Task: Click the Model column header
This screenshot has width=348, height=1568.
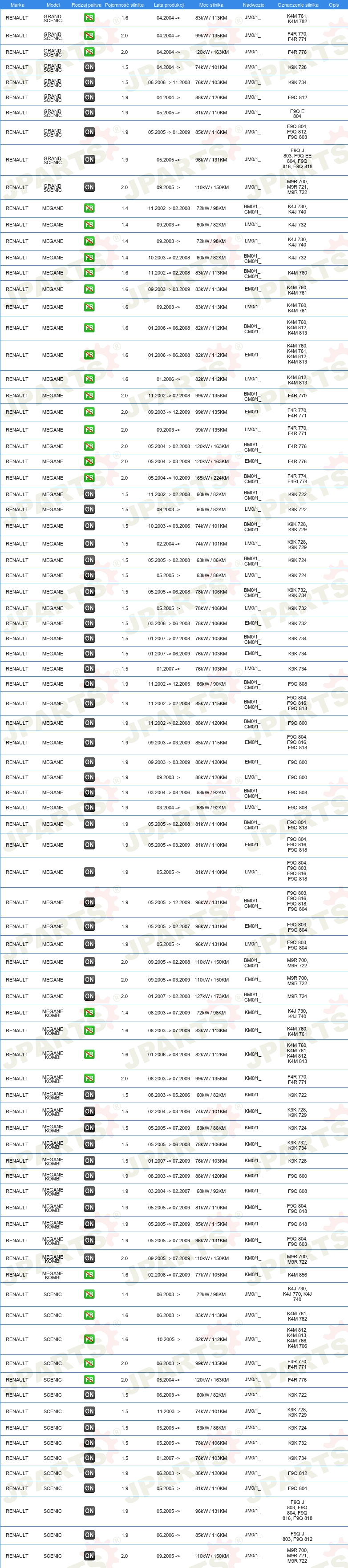Action: pyautogui.click(x=53, y=5)
